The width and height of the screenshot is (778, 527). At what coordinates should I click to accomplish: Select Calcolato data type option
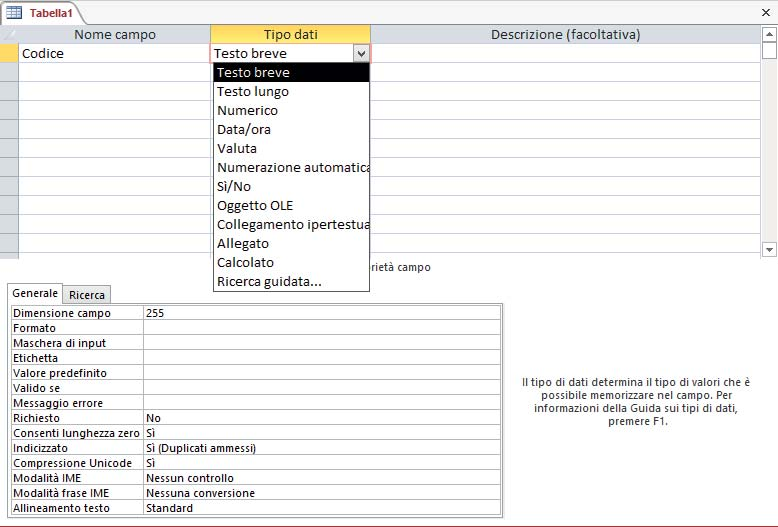click(245, 263)
